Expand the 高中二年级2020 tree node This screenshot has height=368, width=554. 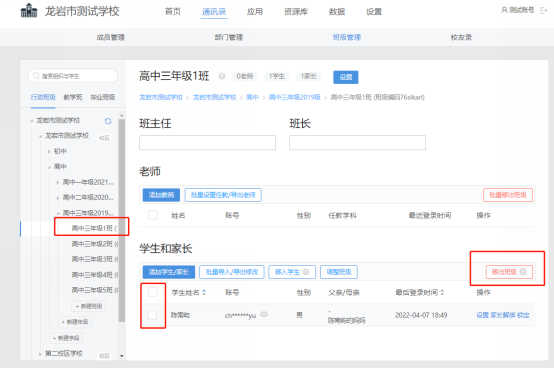tap(58, 198)
